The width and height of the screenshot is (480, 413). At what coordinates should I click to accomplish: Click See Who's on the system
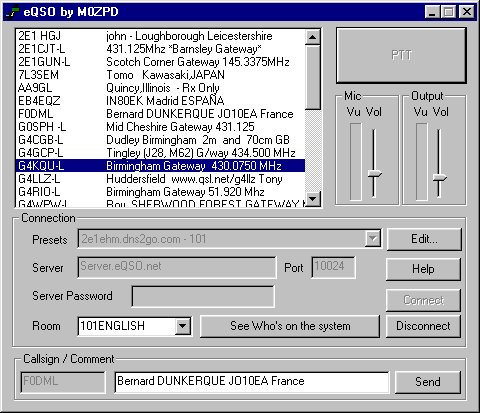[x=290, y=326]
